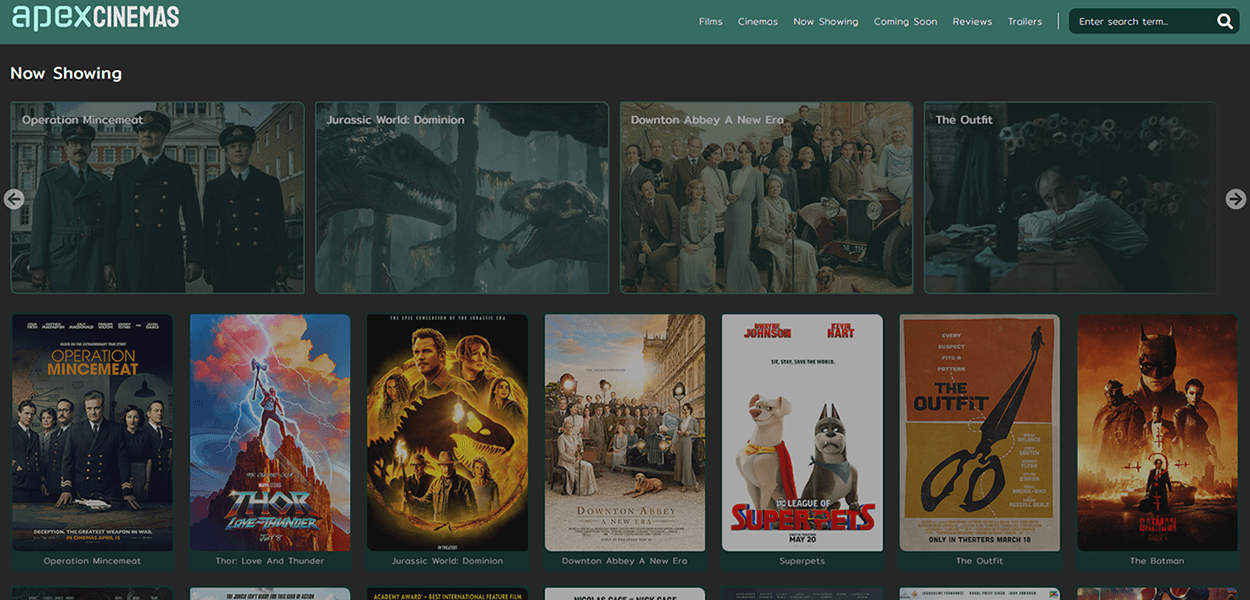The height and width of the screenshot is (600, 1250).
Task: Go to Coming Soon page
Action: [906, 22]
